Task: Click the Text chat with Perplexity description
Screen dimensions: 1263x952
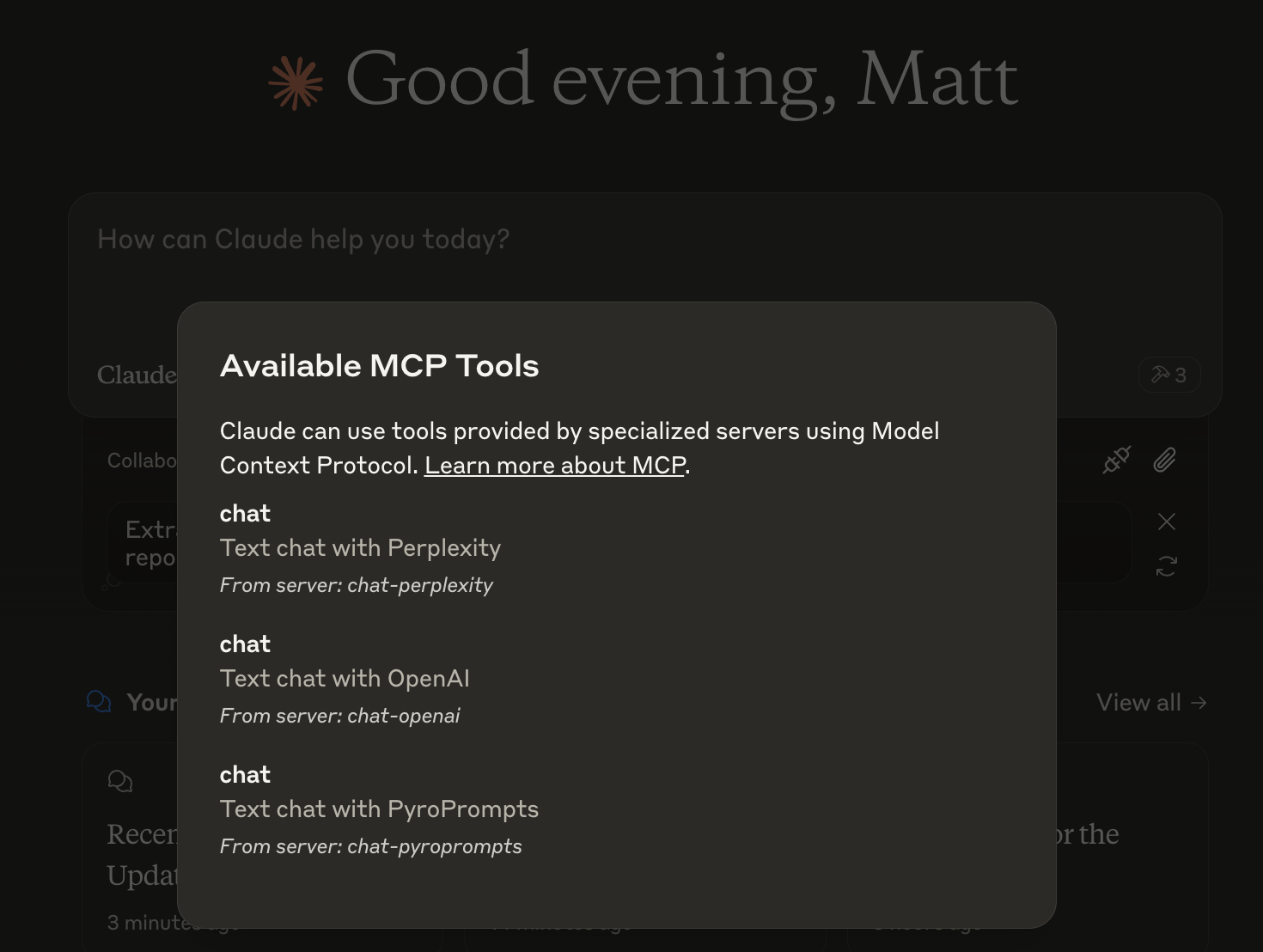Action: pyautogui.click(x=360, y=547)
